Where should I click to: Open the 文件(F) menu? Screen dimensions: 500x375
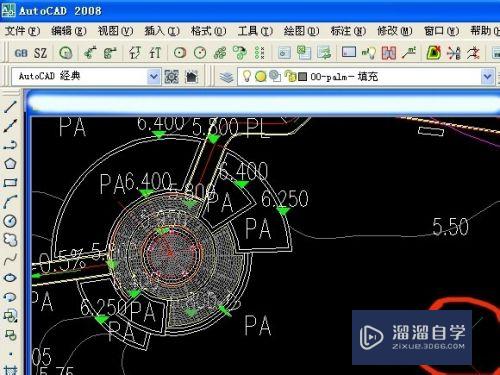point(22,31)
